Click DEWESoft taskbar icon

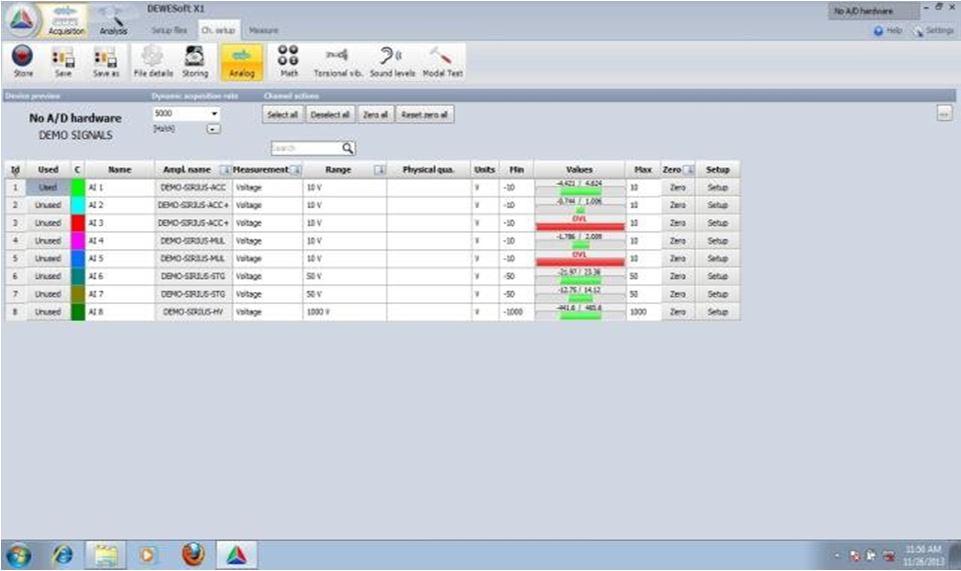click(237, 555)
